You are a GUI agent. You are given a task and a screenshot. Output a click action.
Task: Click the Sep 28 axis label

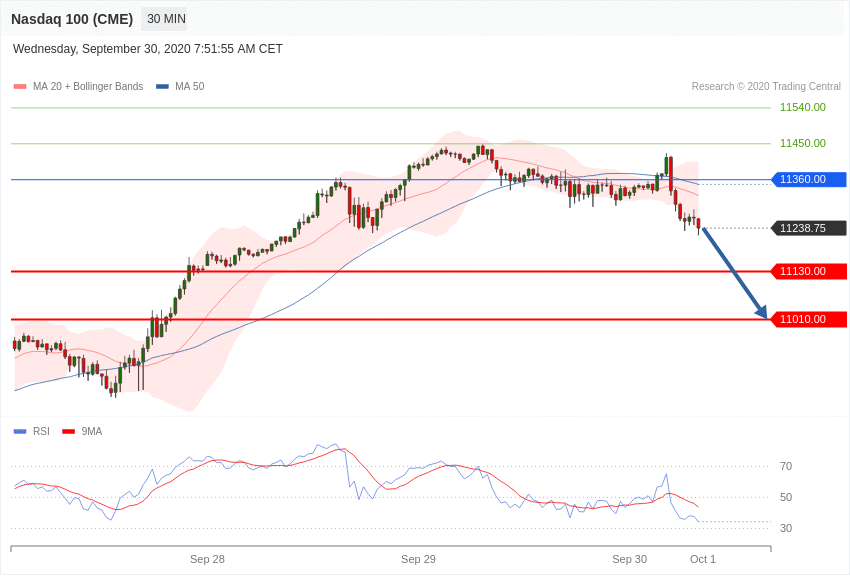point(207,559)
